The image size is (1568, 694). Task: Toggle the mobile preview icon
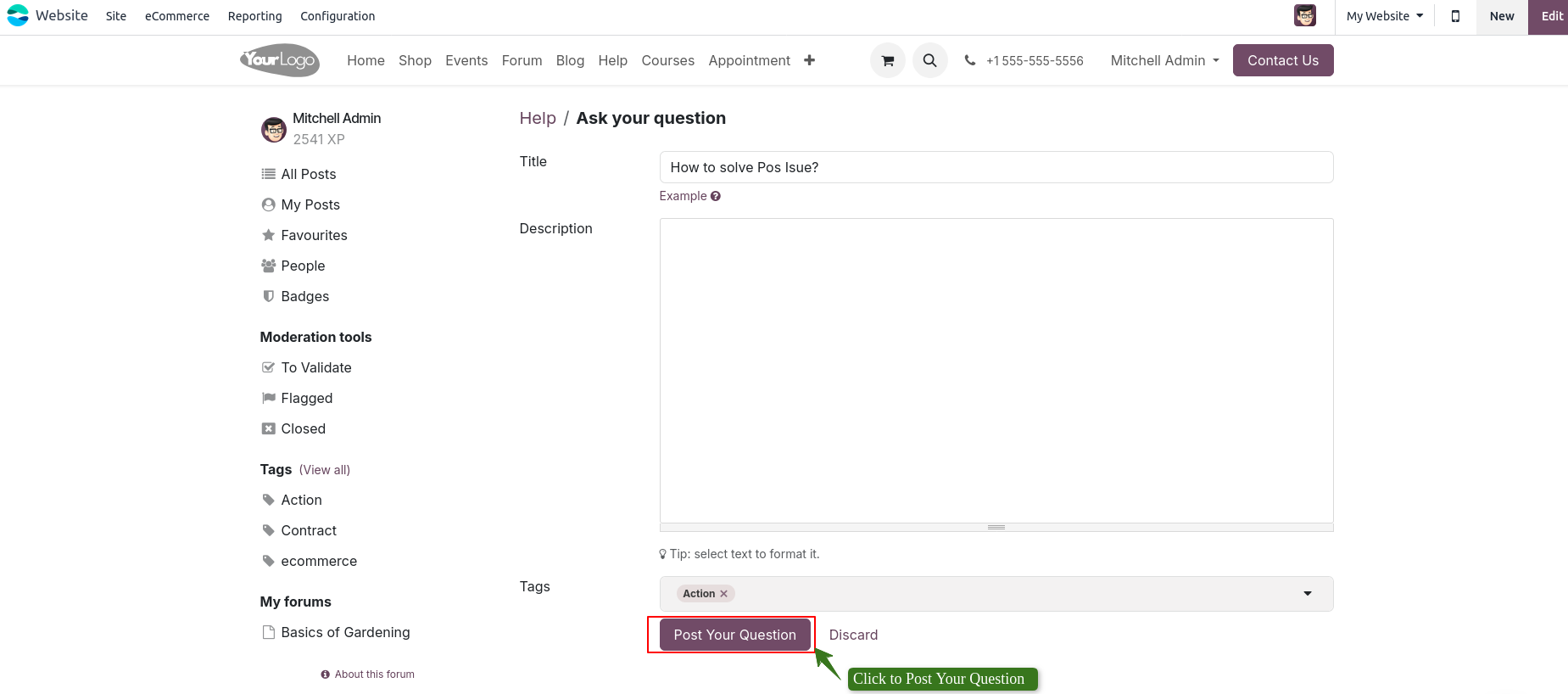pos(1455,16)
